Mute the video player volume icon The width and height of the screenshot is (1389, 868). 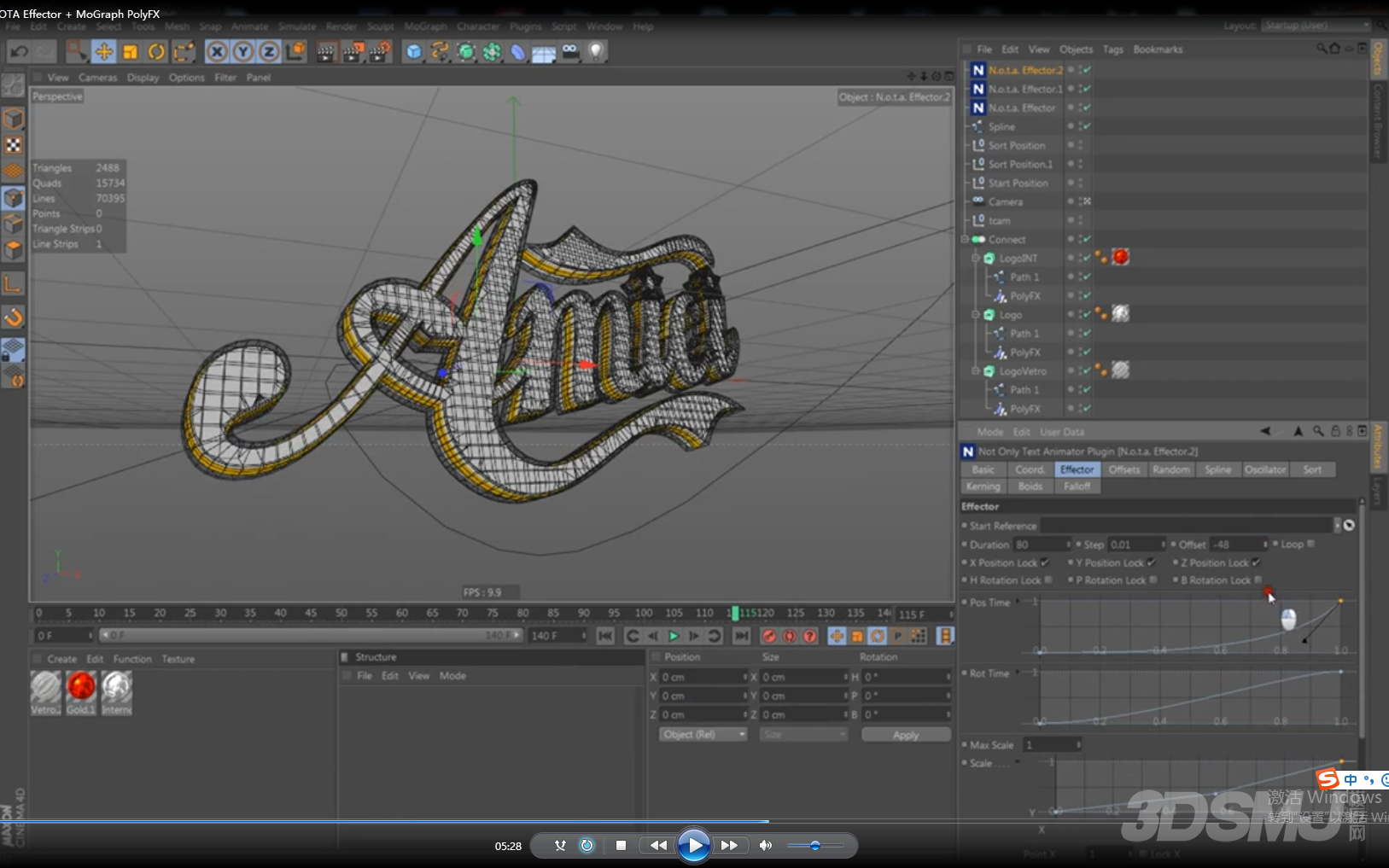pos(766,846)
